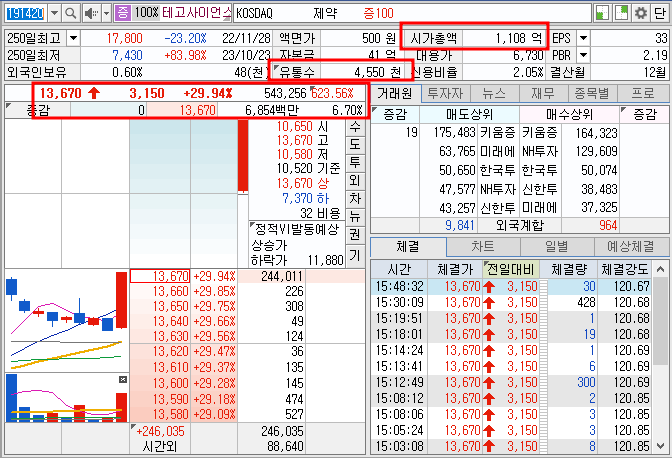This screenshot has height=458, width=672.
Task: Click the 단 button at top right
Action: point(659,13)
